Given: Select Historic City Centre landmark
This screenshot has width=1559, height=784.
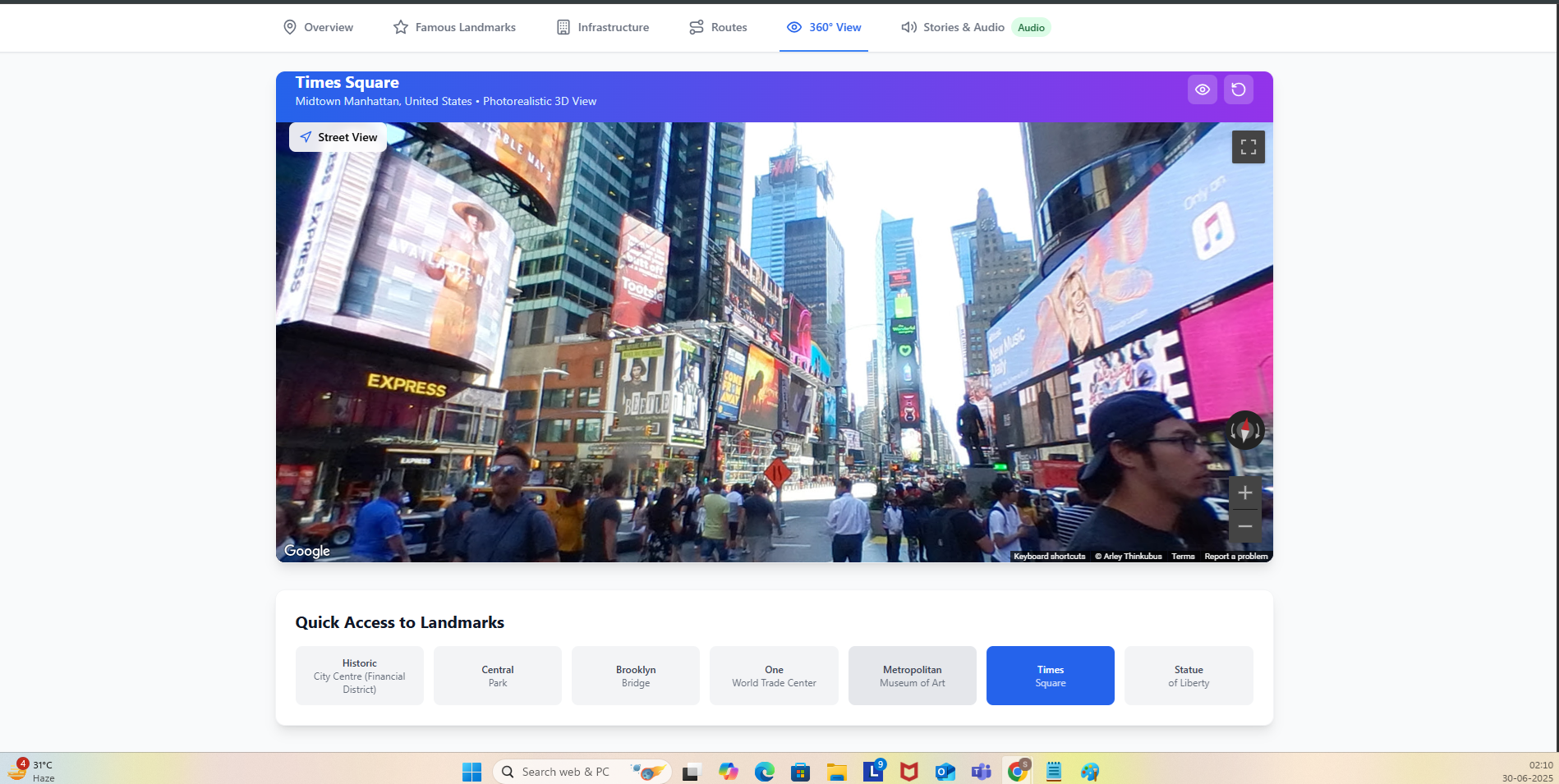Looking at the screenshot, I should 360,676.
